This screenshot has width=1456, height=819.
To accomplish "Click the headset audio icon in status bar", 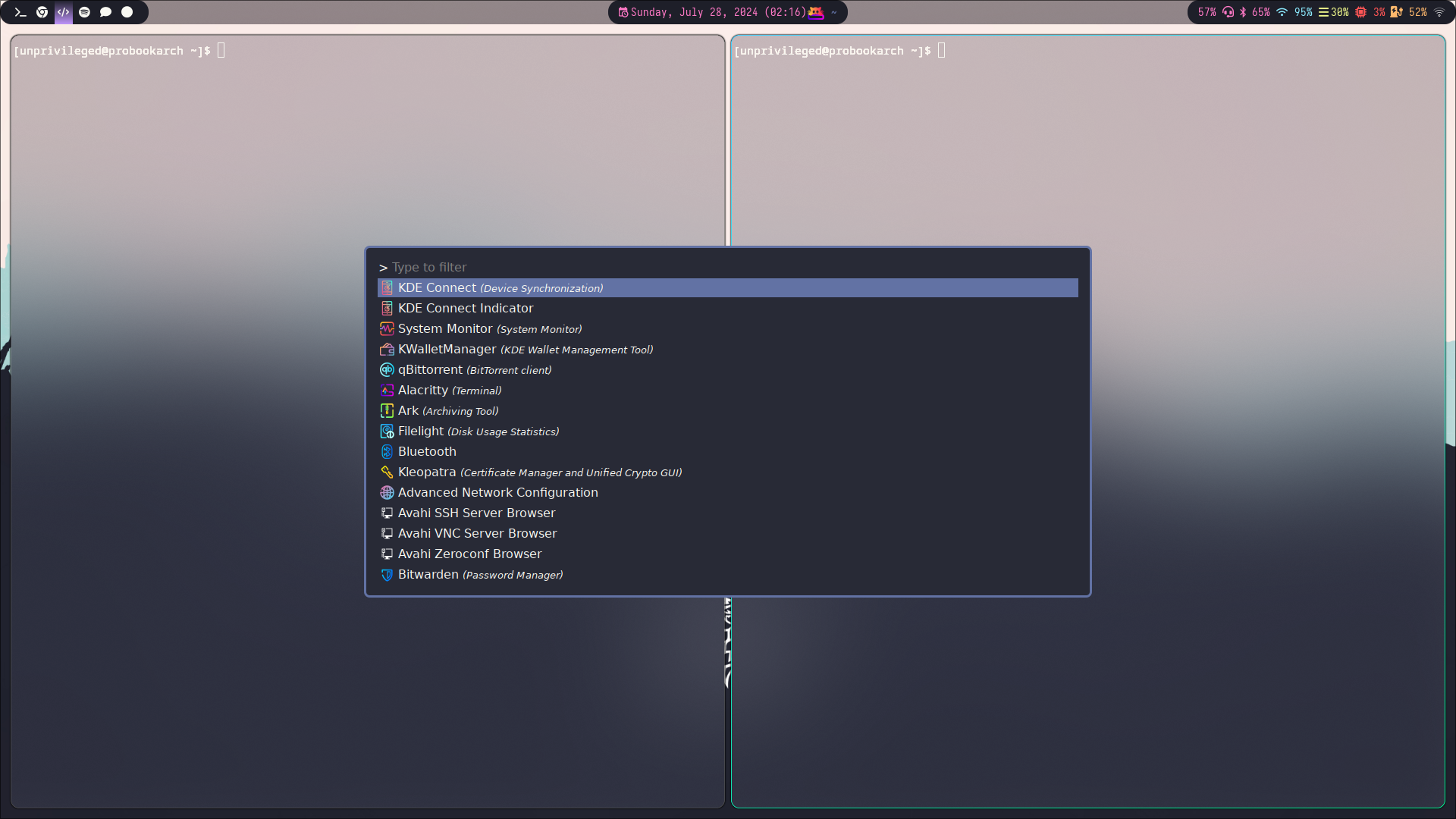I will coord(1228,12).
